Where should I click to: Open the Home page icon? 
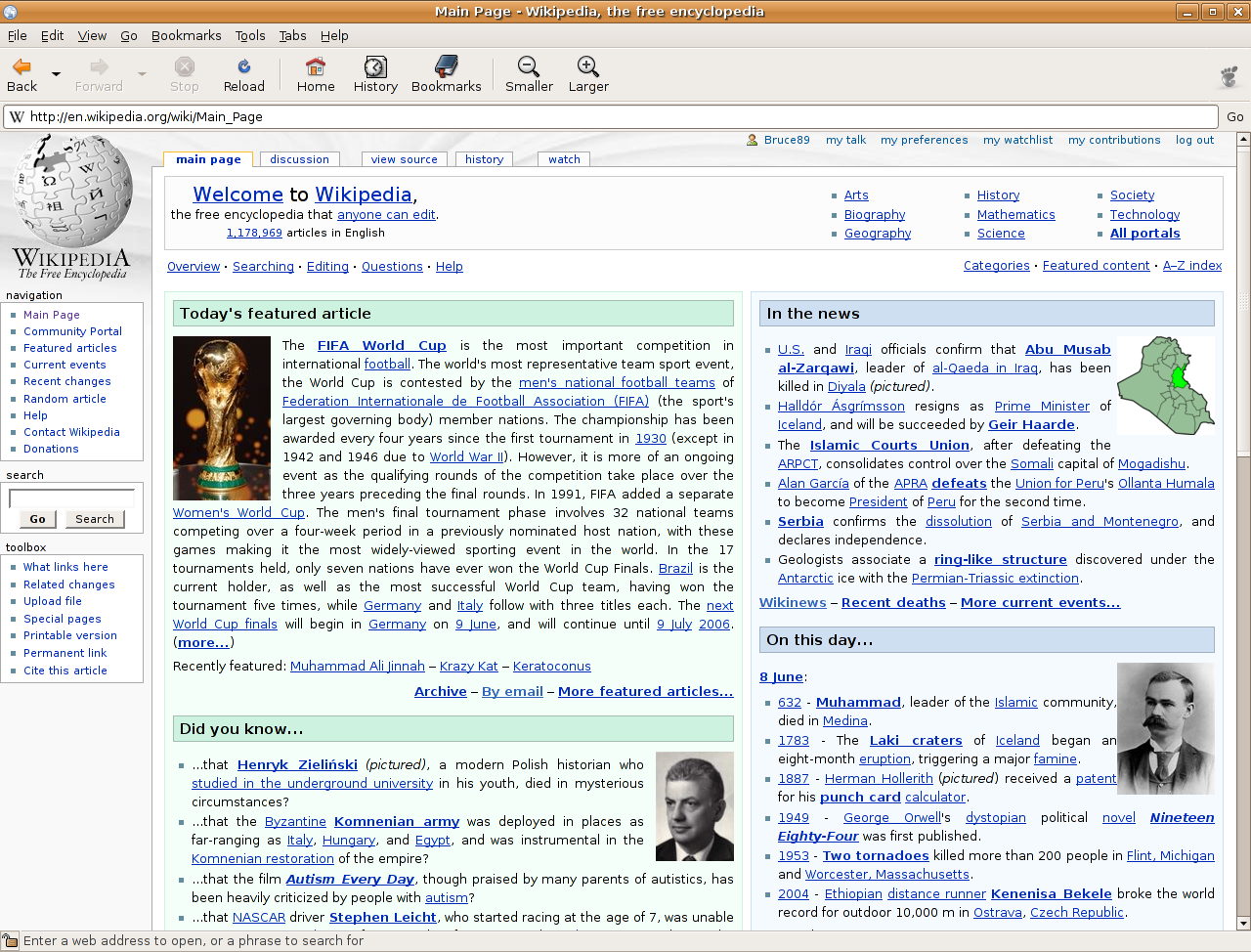316,66
